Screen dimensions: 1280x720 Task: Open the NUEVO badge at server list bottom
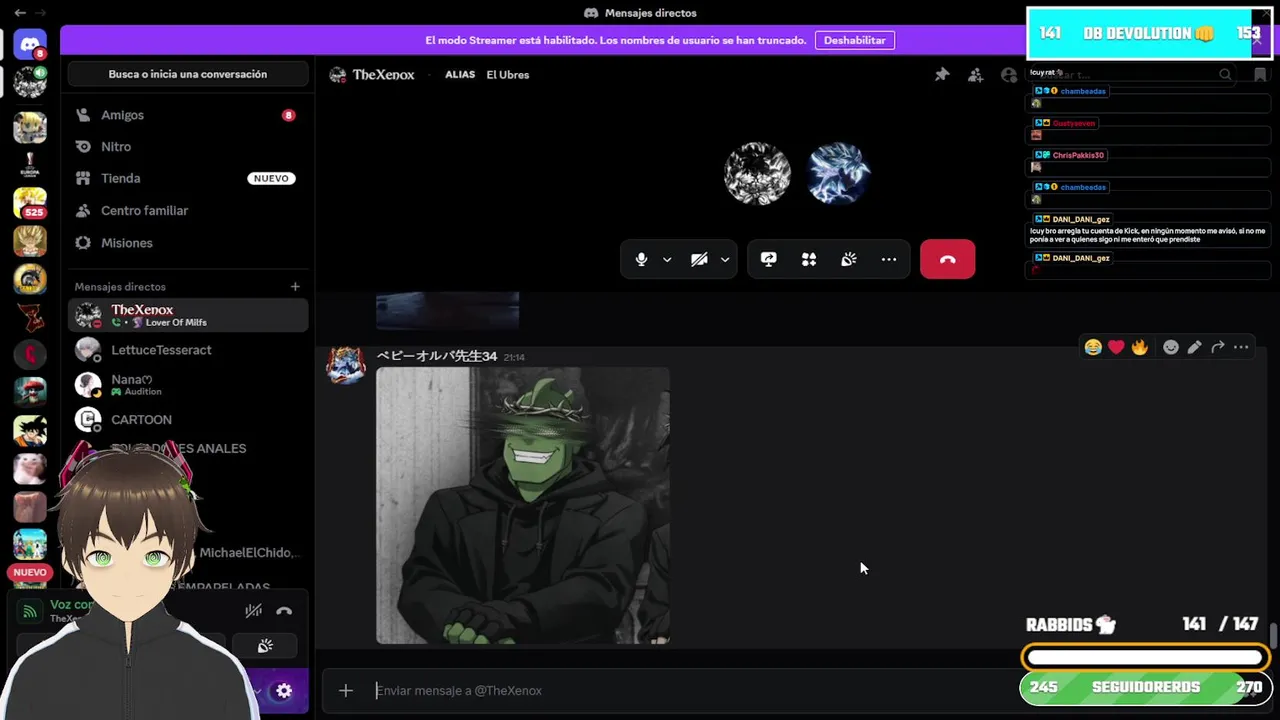tap(30, 572)
